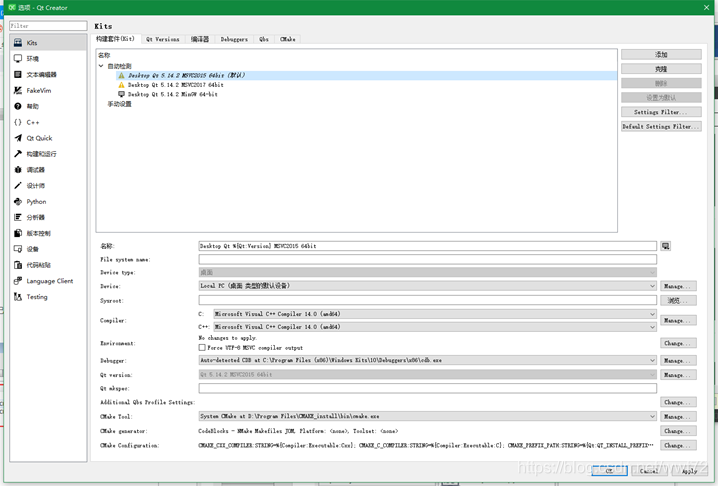Click Manage button next to Debugger
718x486 pixels.
point(678,360)
